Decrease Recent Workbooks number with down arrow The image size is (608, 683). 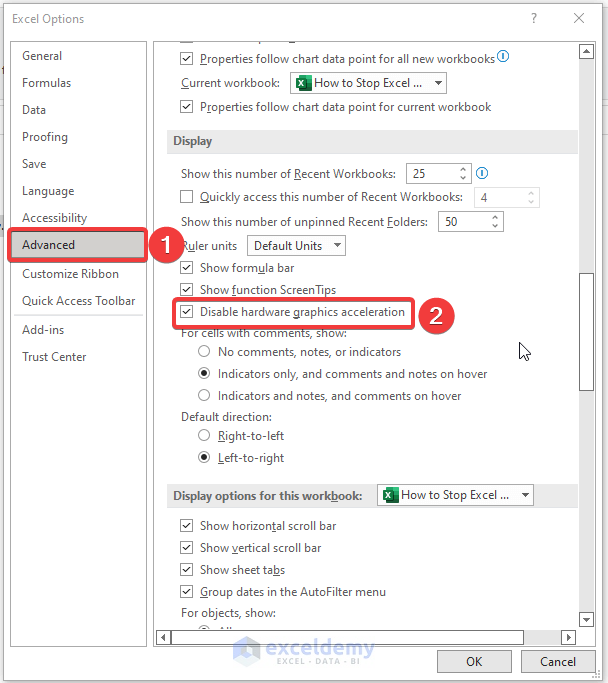tap(463, 178)
